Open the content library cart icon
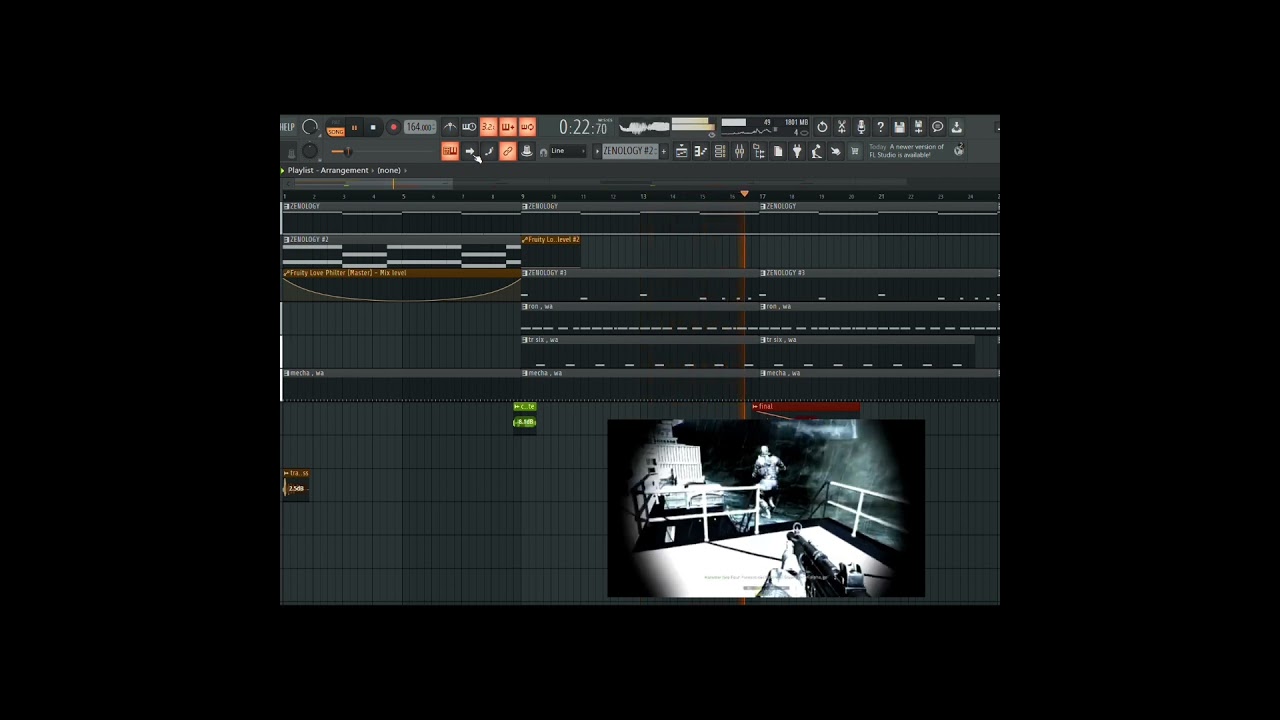Image resolution: width=1280 pixels, height=720 pixels. coord(855,151)
